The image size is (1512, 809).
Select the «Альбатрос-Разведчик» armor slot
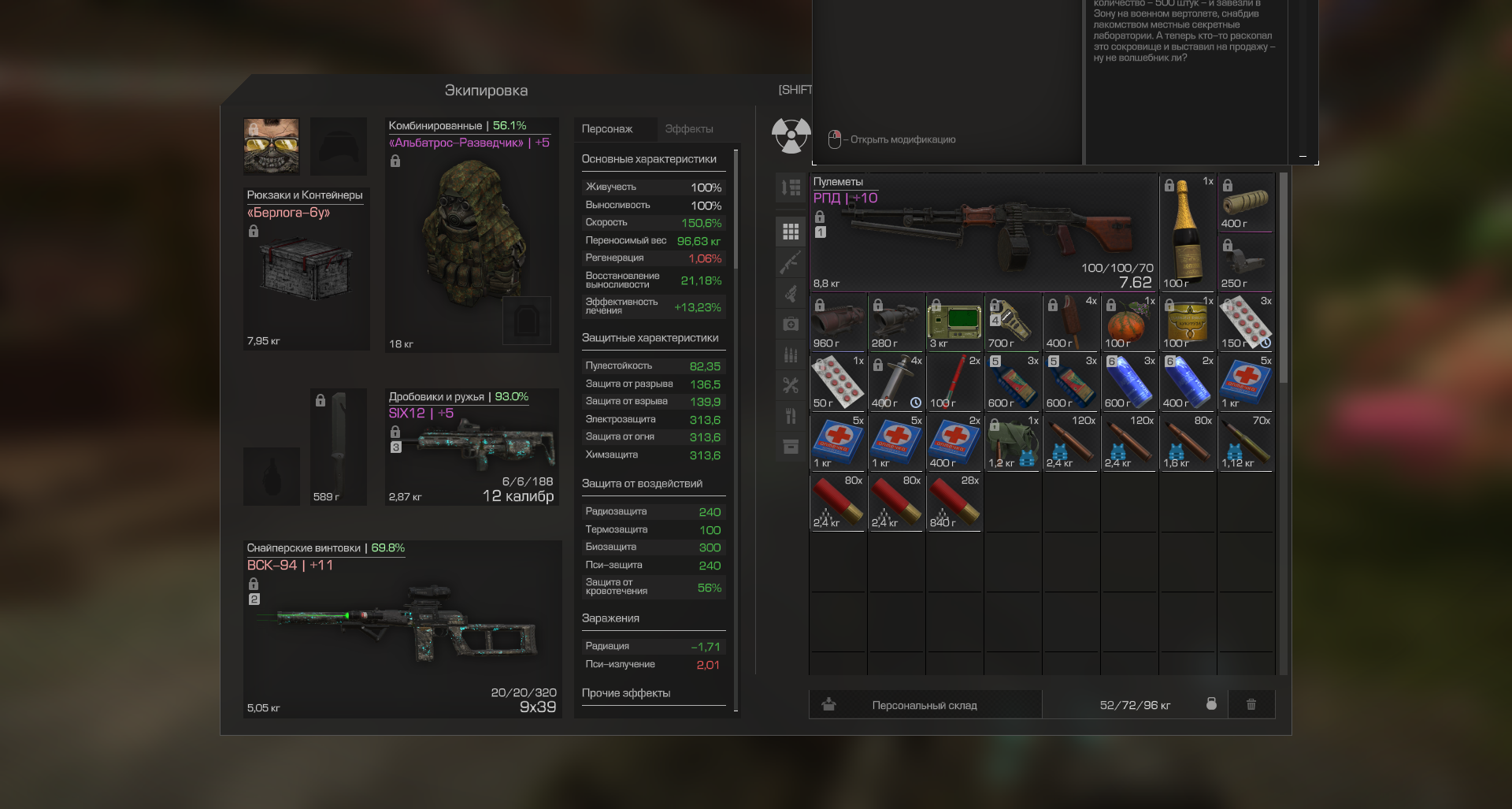472,235
